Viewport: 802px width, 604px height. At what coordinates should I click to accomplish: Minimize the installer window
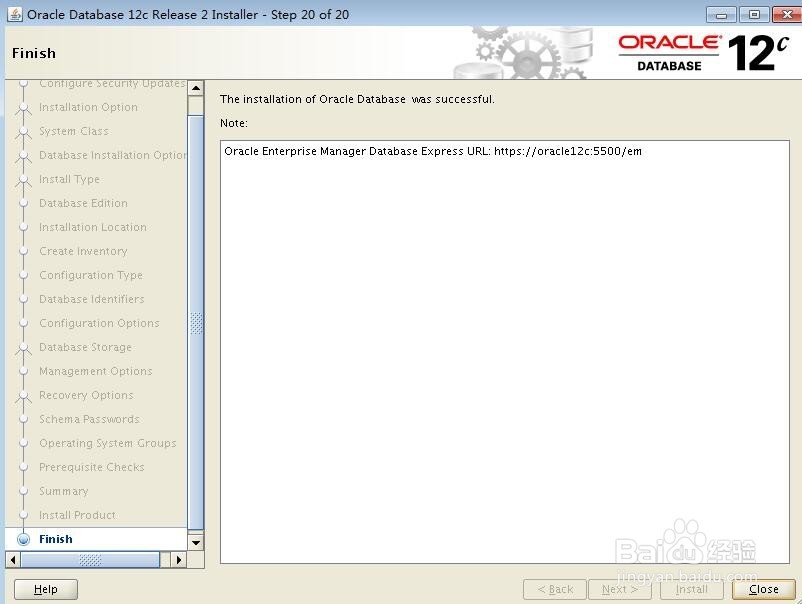[x=721, y=14]
